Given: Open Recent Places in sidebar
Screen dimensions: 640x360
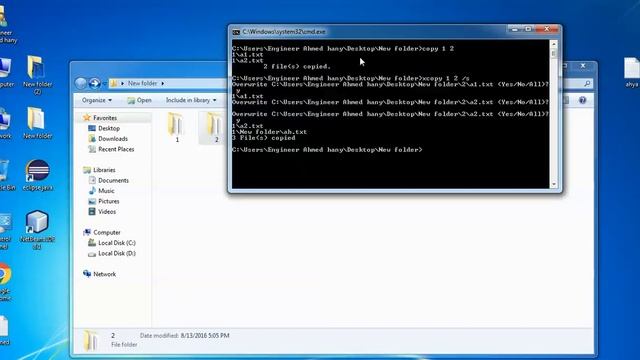Looking at the screenshot, I should (116, 149).
